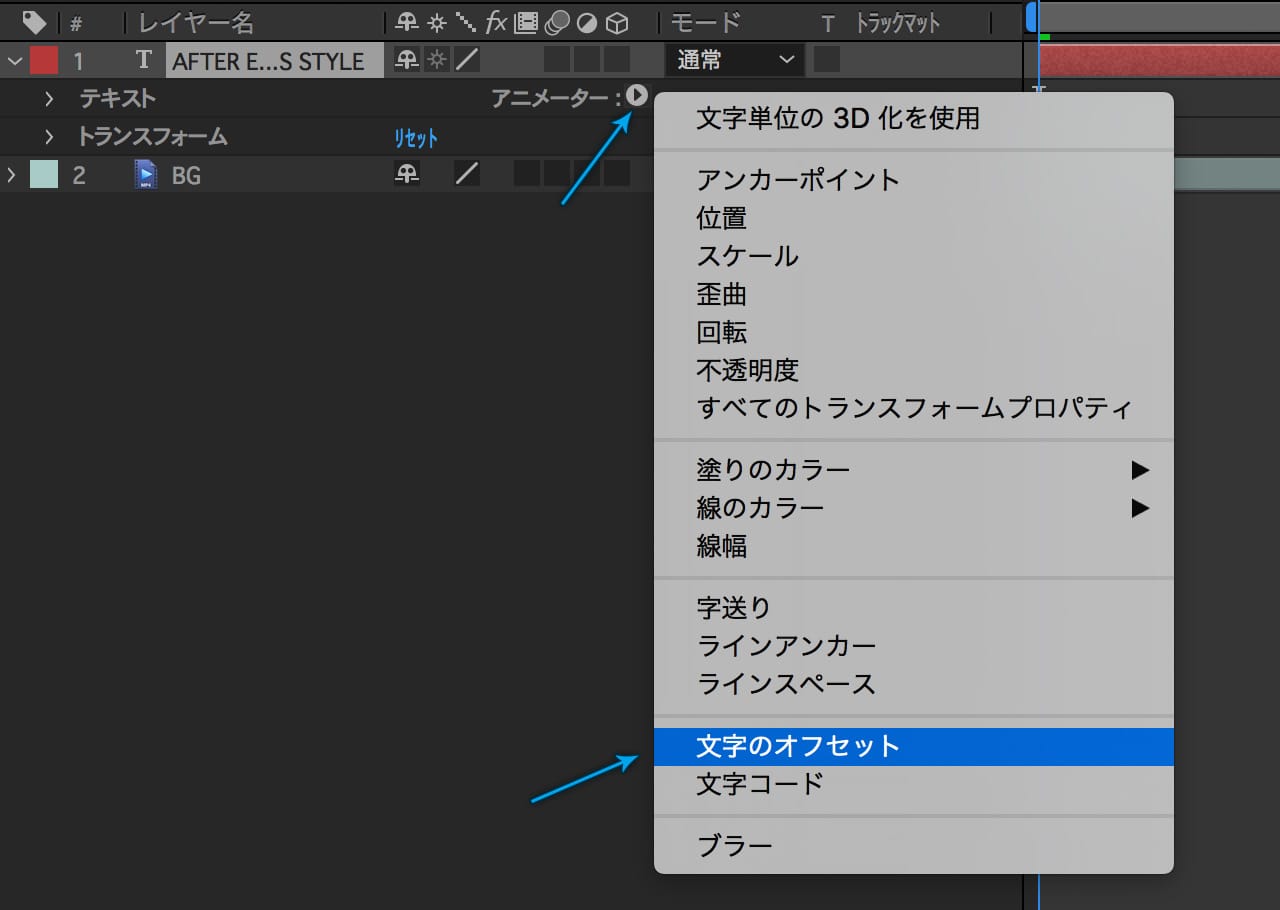Open the Animator flyout arrow button
Viewport: 1280px width, 910px height.
(x=637, y=97)
